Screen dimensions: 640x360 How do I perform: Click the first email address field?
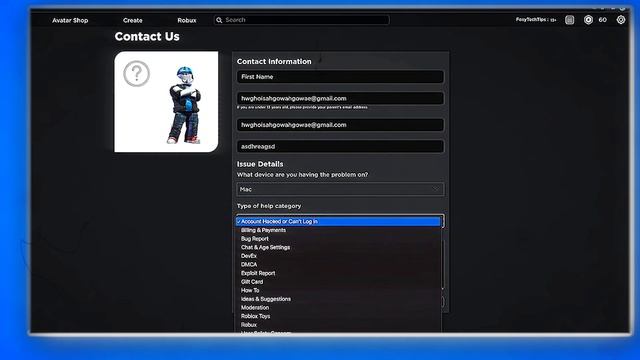point(340,98)
